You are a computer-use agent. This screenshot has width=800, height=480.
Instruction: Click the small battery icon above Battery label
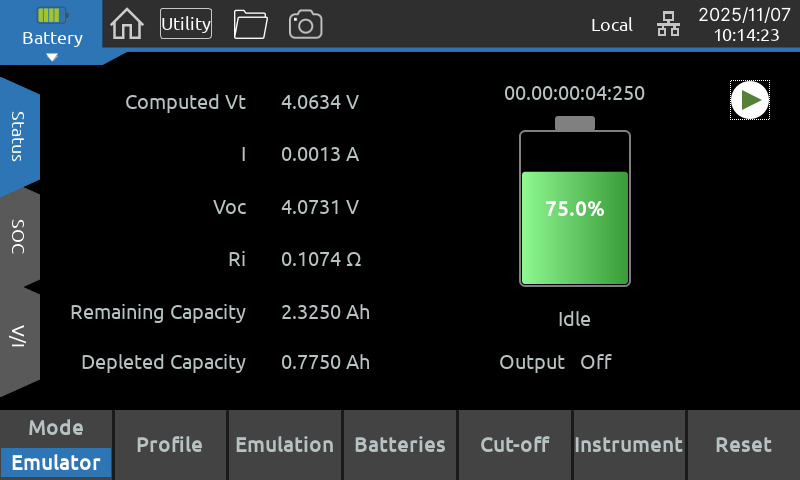pyautogui.click(x=52, y=16)
